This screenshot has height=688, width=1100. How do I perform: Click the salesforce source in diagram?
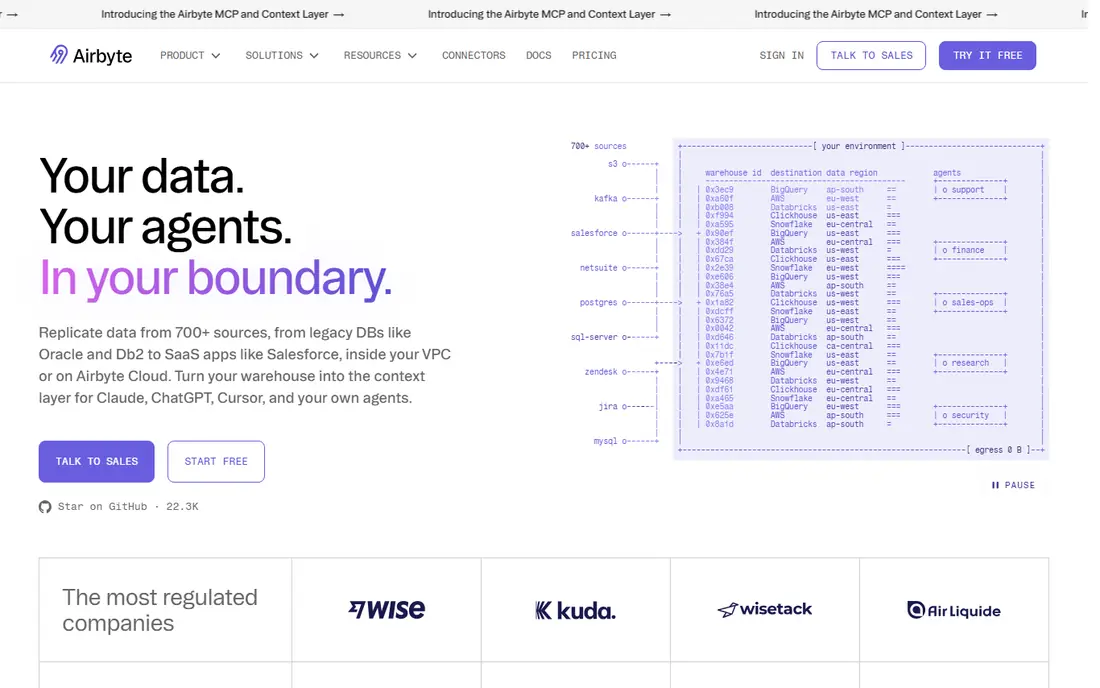594,233
